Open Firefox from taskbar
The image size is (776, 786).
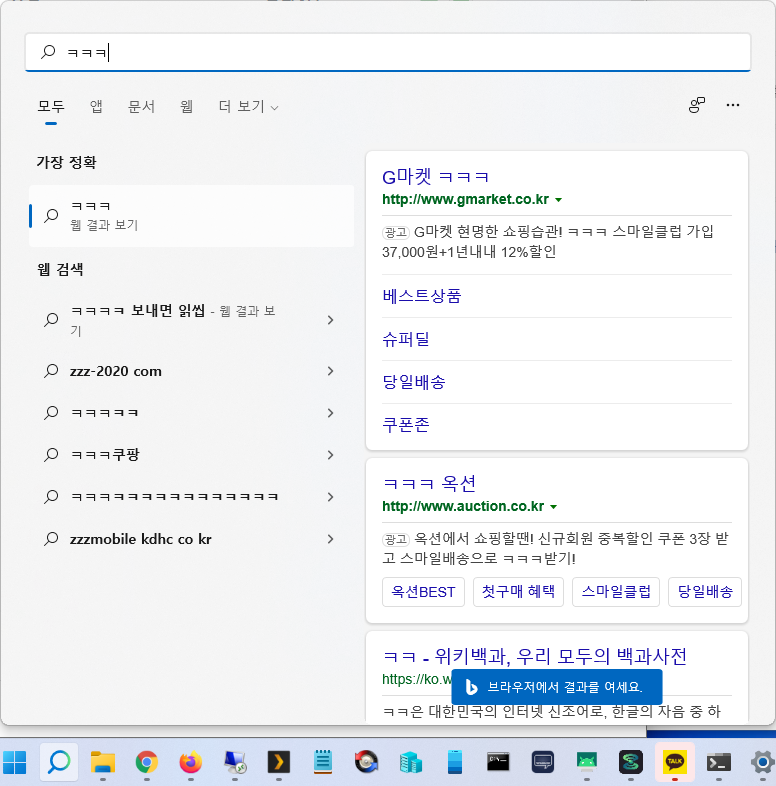(x=190, y=762)
